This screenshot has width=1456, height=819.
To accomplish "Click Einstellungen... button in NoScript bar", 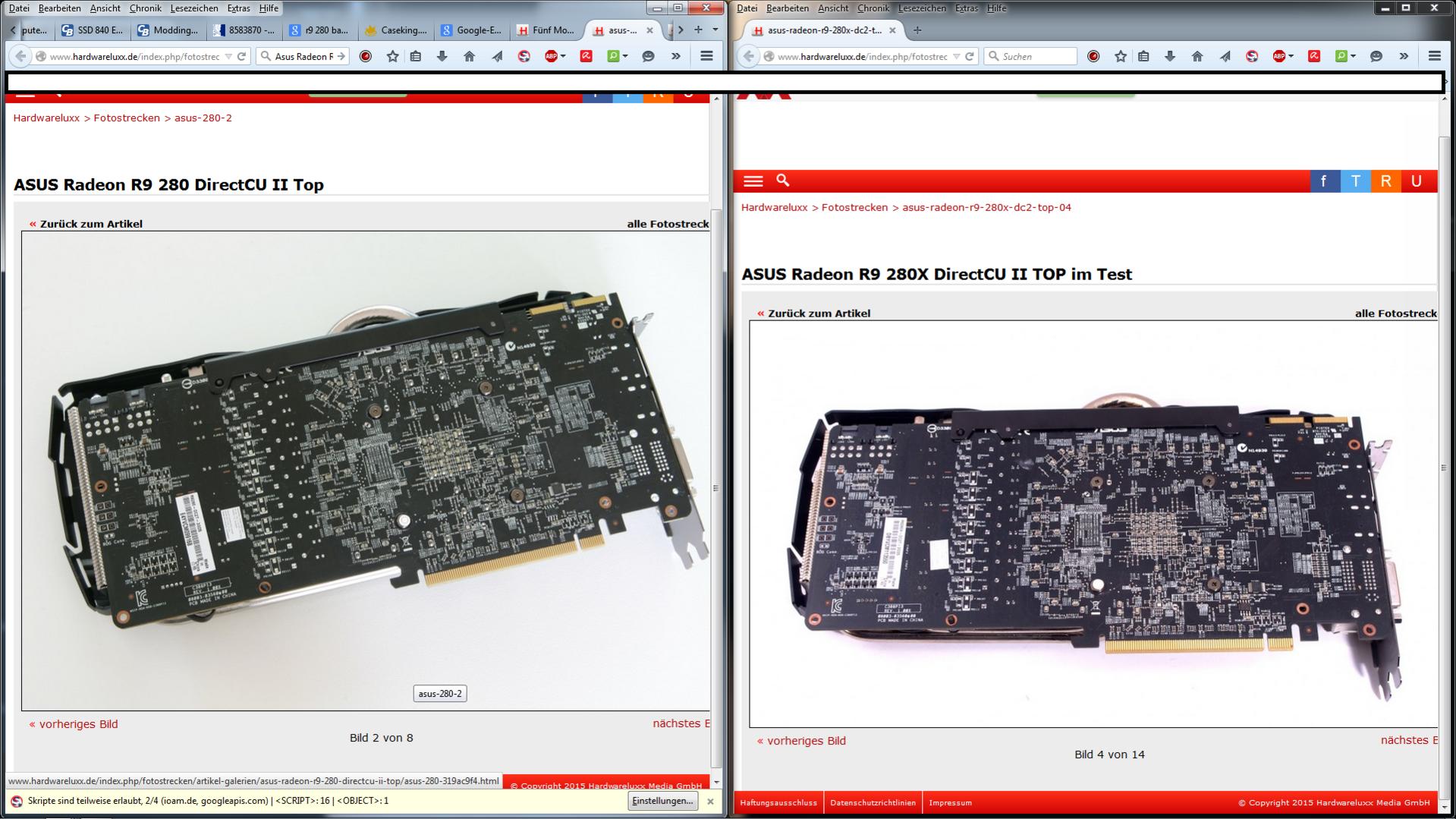I will (662, 801).
